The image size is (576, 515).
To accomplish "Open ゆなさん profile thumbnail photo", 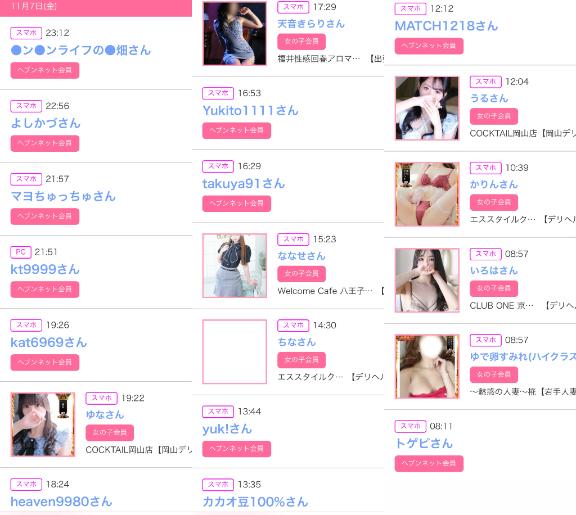I will click(x=43, y=424).
